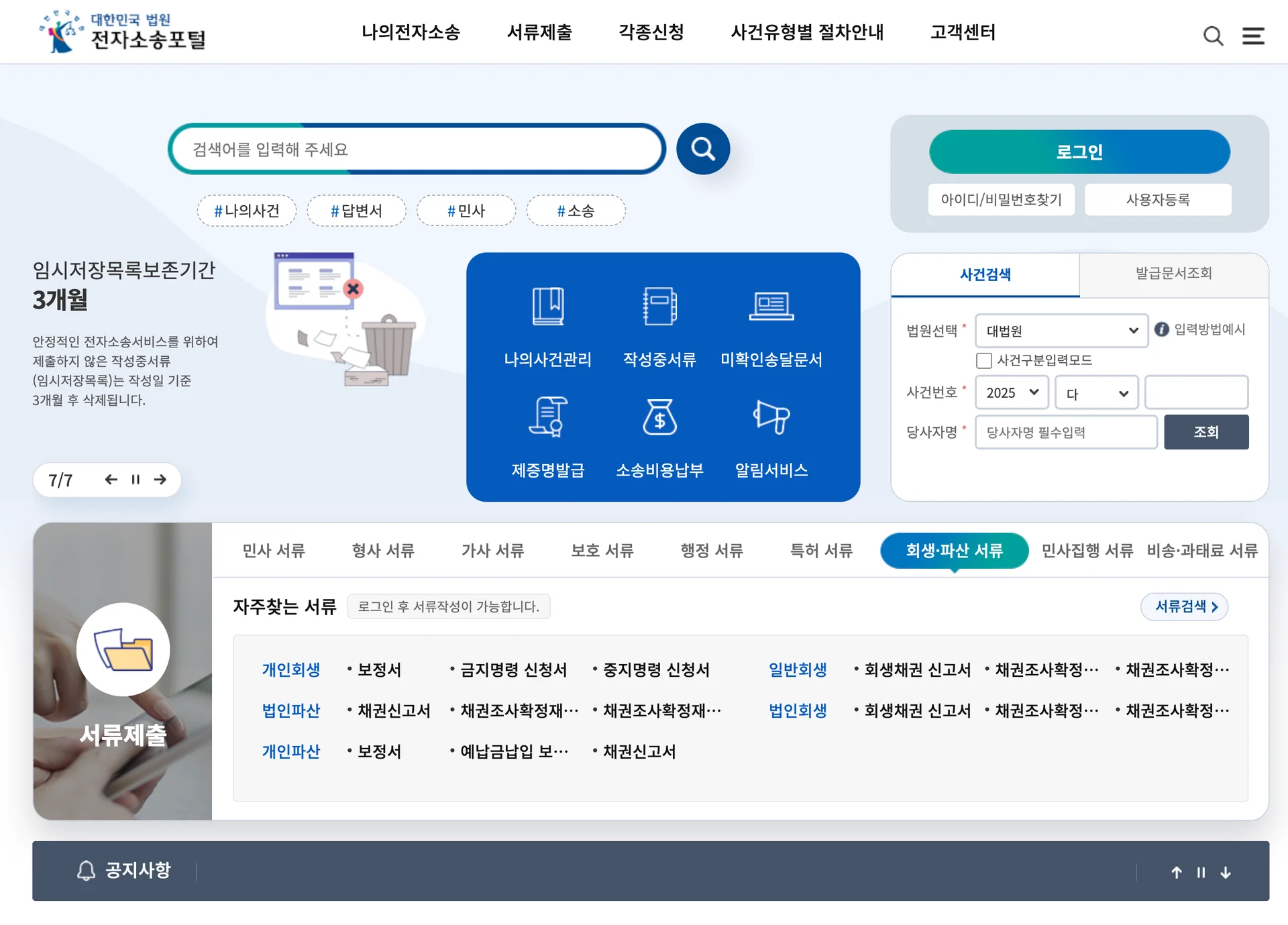
Task: Pause the banner carousel rotation
Action: click(x=135, y=480)
